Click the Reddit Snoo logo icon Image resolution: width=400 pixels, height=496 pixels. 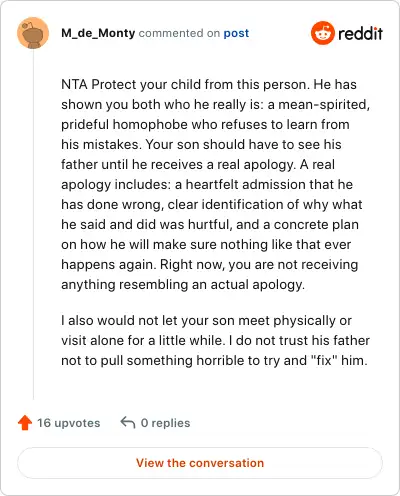pyautogui.click(x=323, y=33)
